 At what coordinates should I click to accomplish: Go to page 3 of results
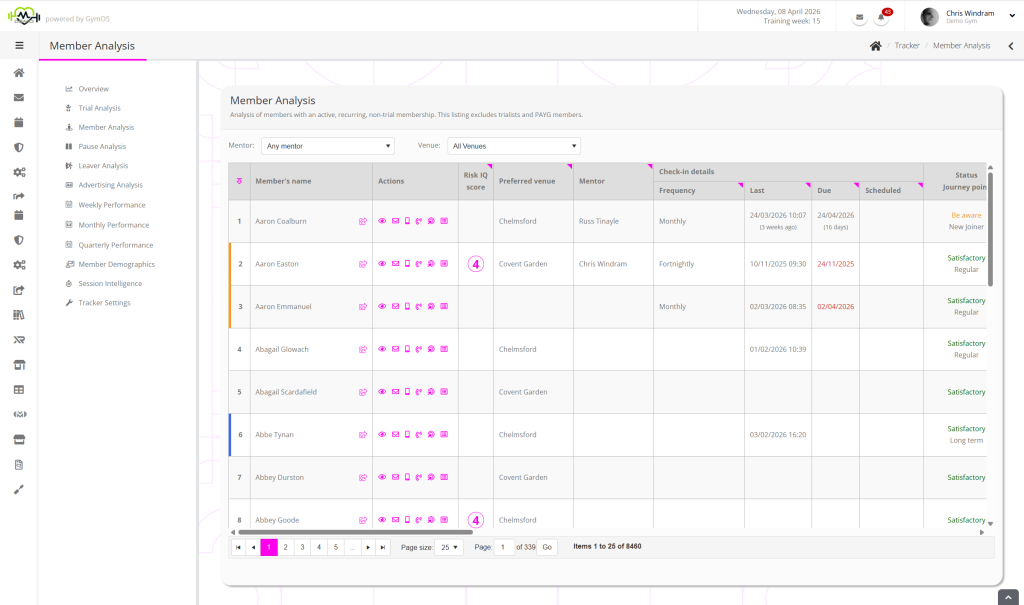[x=302, y=548]
